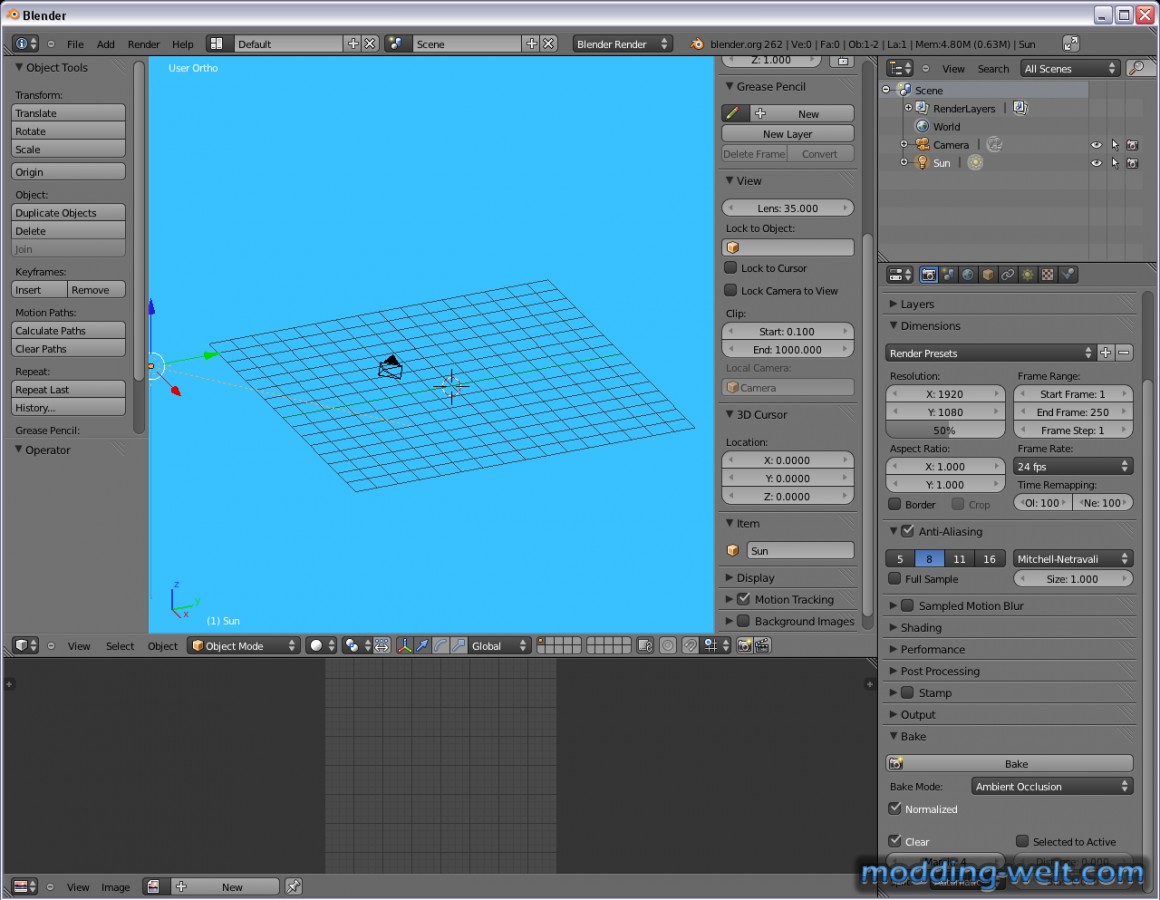This screenshot has height=900, width=1160.
Task: Open the Particles properties icon
Action: click(x=1068, y=275)
